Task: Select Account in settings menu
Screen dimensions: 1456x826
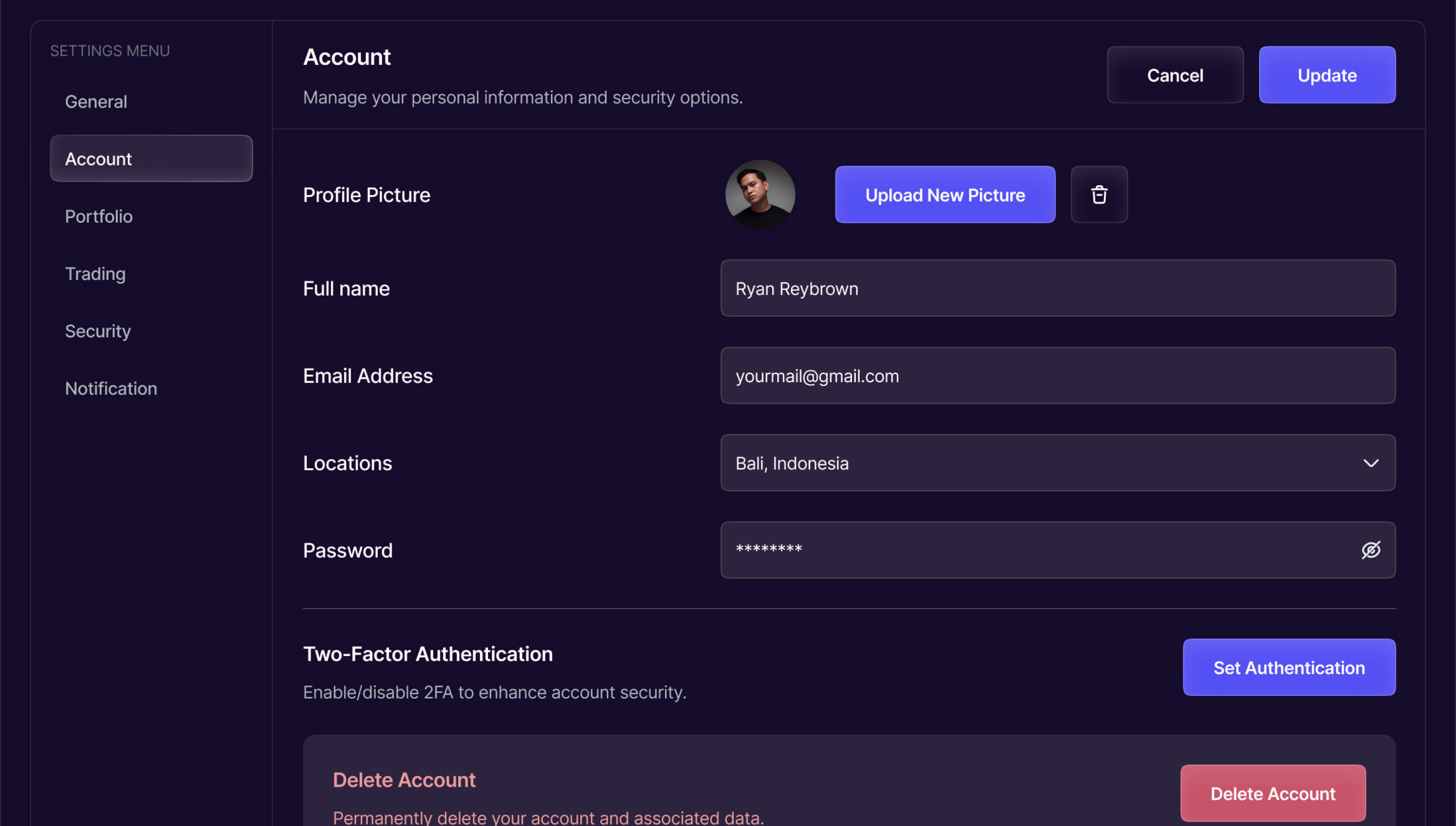Action: coord(151,159)
